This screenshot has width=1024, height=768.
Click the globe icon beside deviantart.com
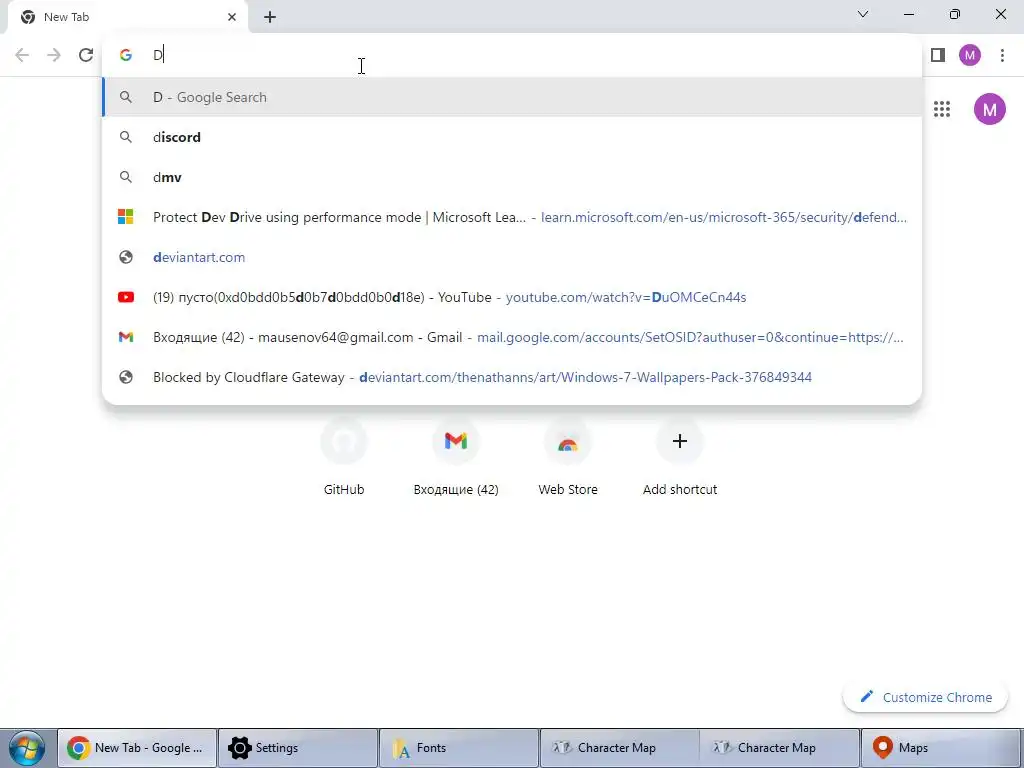pos(125,257)
